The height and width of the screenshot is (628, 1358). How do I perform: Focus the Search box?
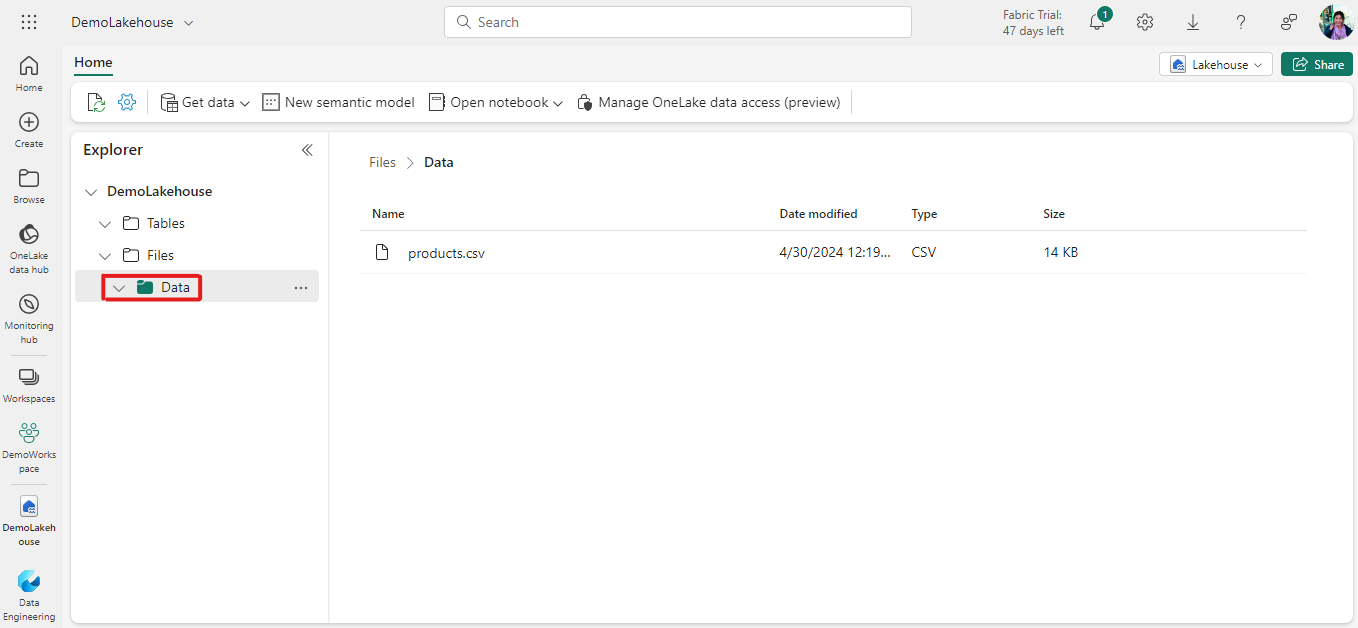678,22
